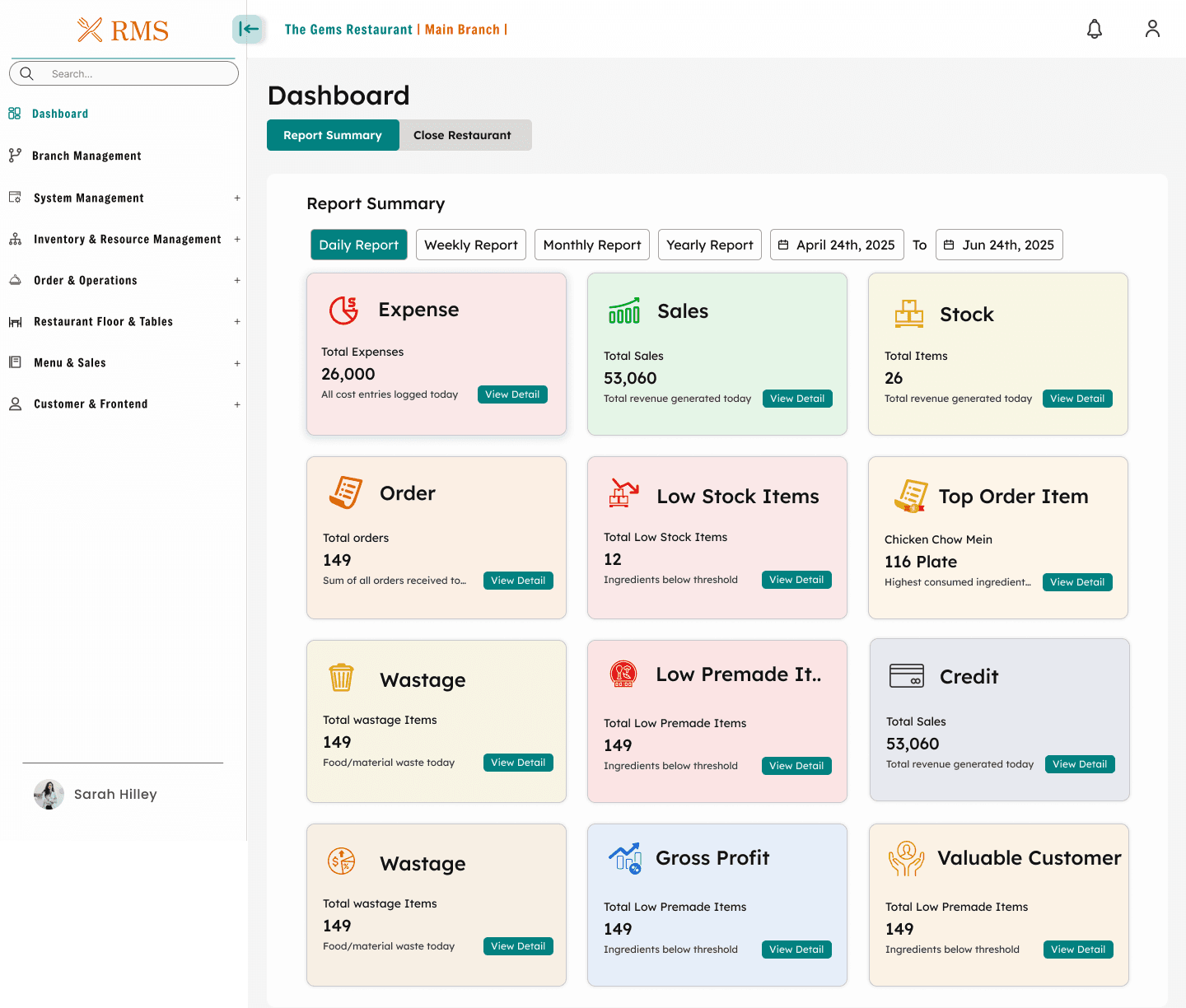Viewport: 1186px width, 1008px height.
Task: Open Branch Management in the sidebar
Action: 86,156
